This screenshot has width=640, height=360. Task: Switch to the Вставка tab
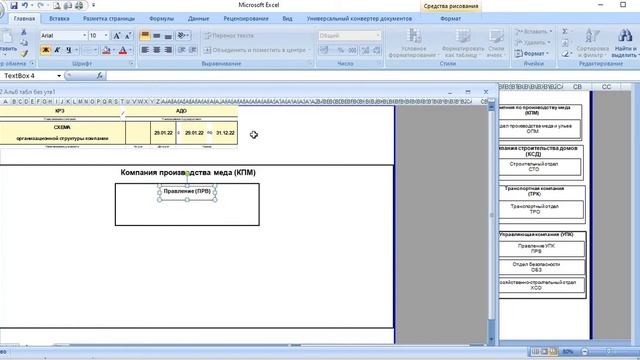coord(59,18)
